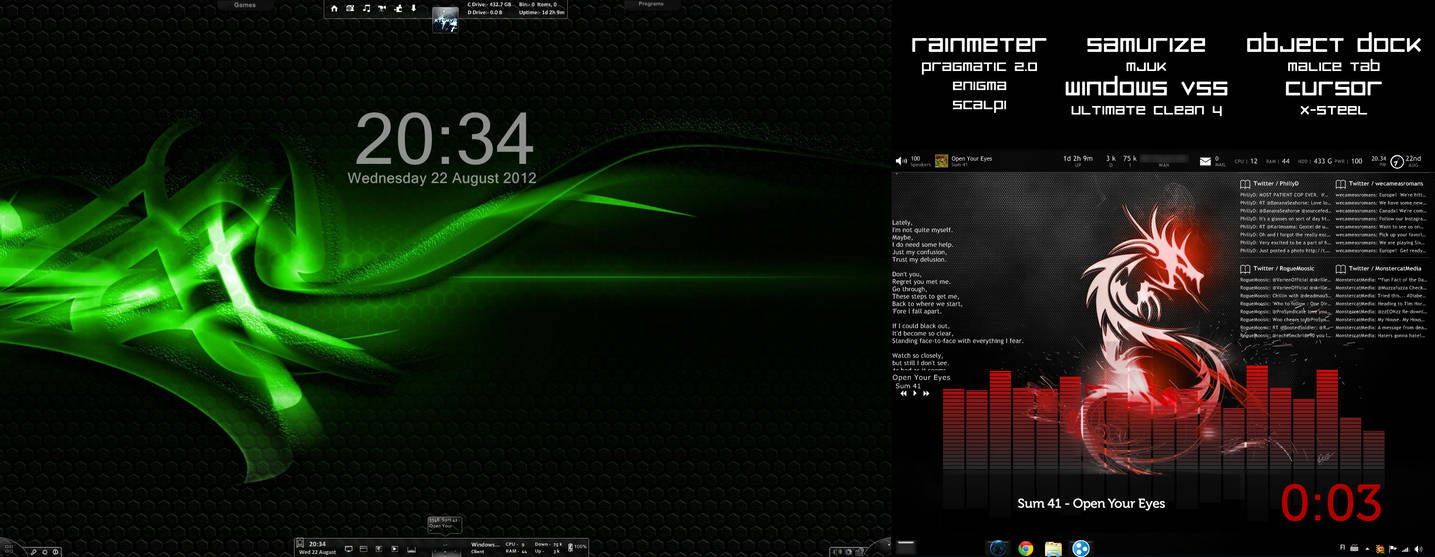Click the book icon beside Twitter / MonstercatMedia
Viewport: 1435px width, 557px height.
pyautogui.click(x=1340, y=269)
